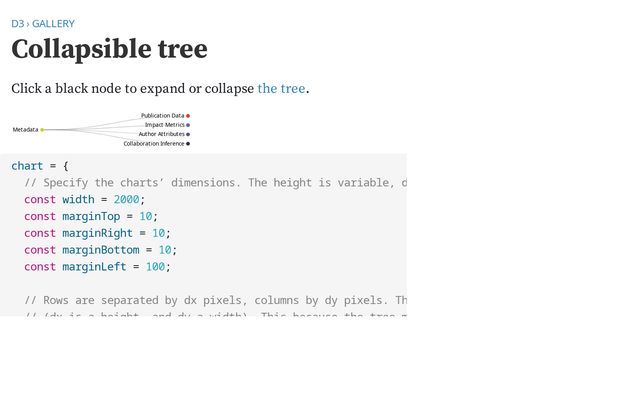Click the "Collapsible tree" page heading

point(109,50)
